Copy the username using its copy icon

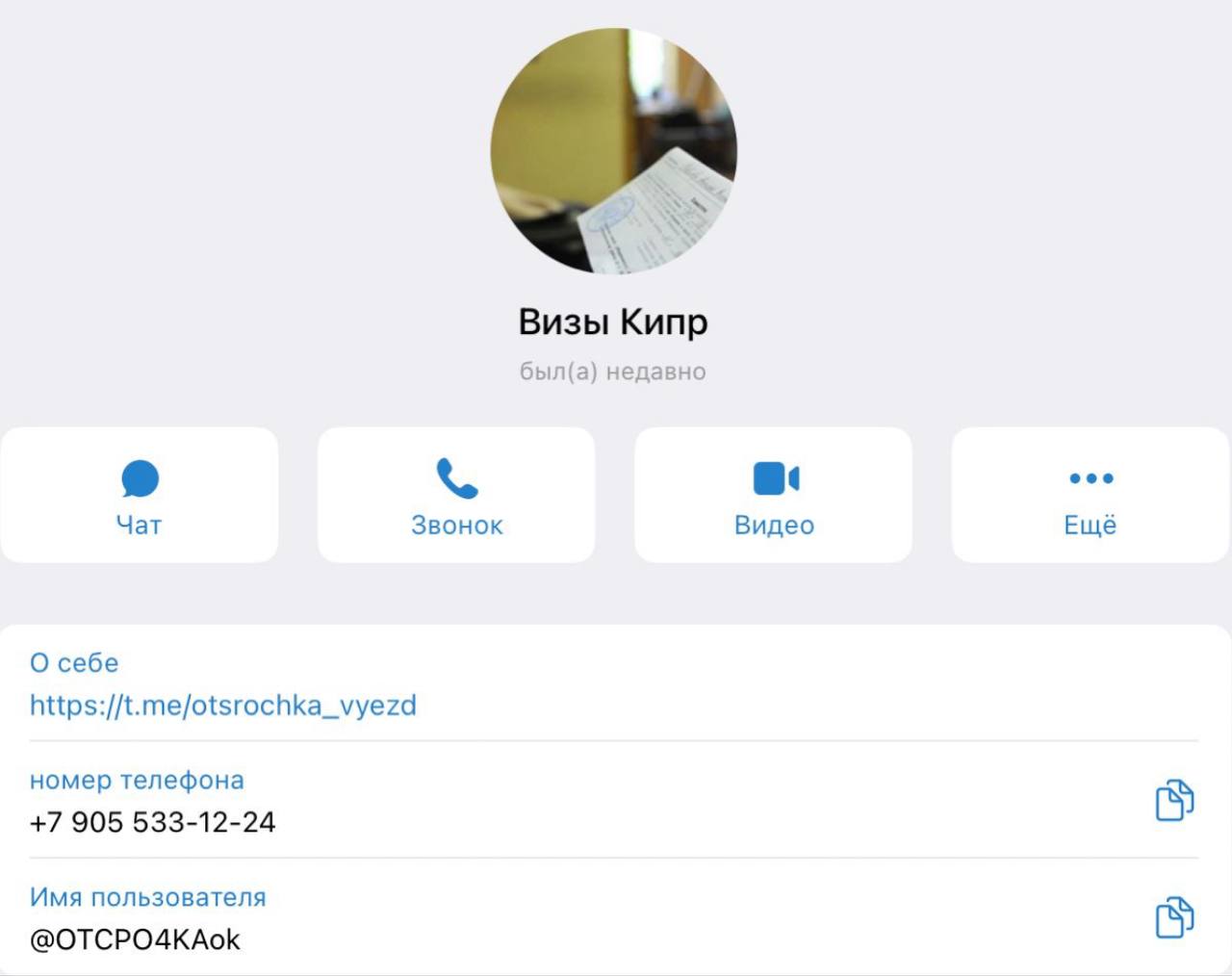(1174, 917)
